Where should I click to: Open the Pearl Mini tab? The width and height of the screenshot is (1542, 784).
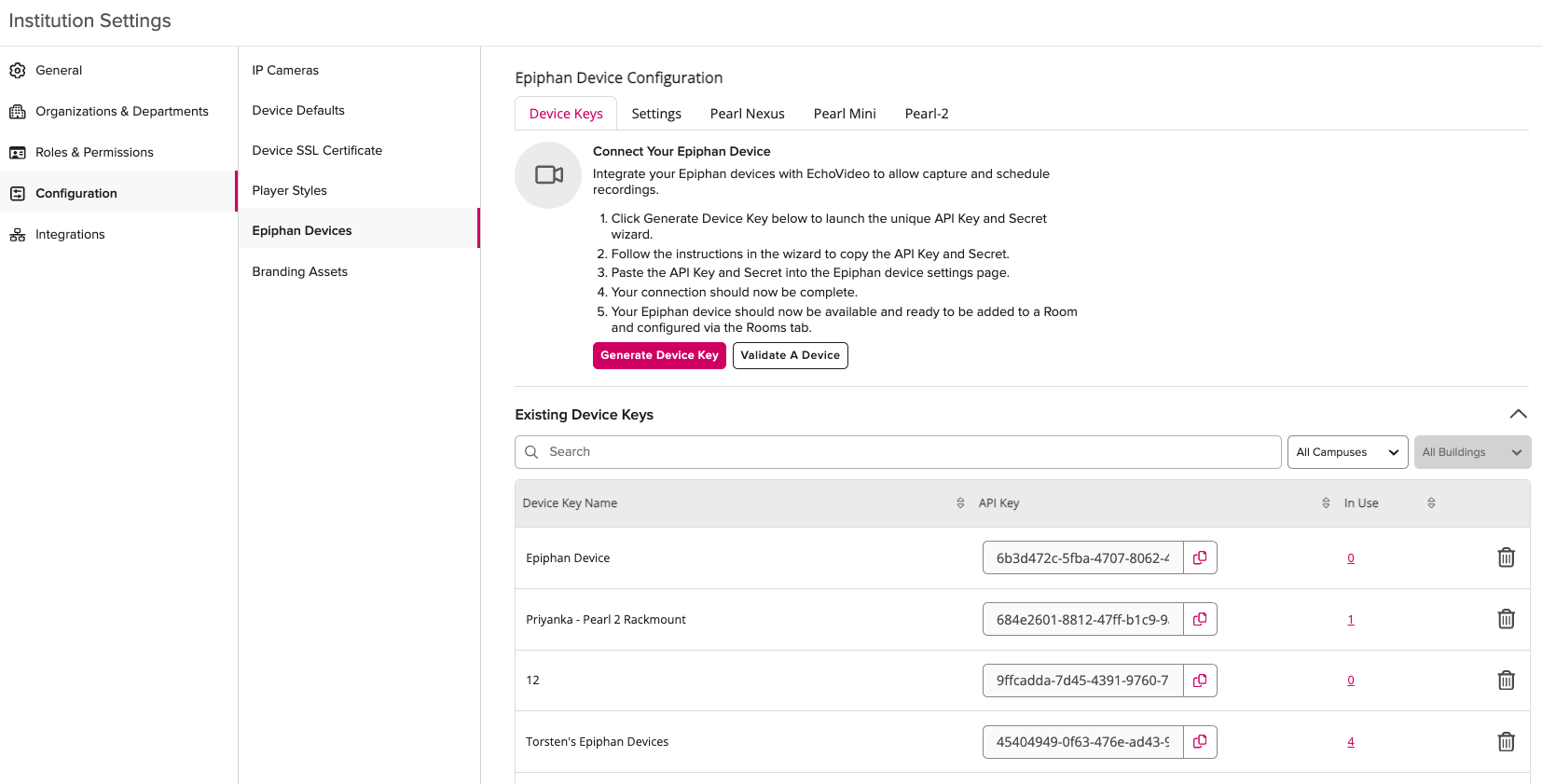coord(845,114)
